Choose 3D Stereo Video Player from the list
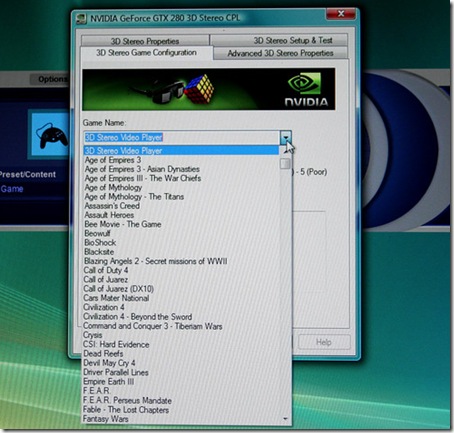 coord(181,151)
